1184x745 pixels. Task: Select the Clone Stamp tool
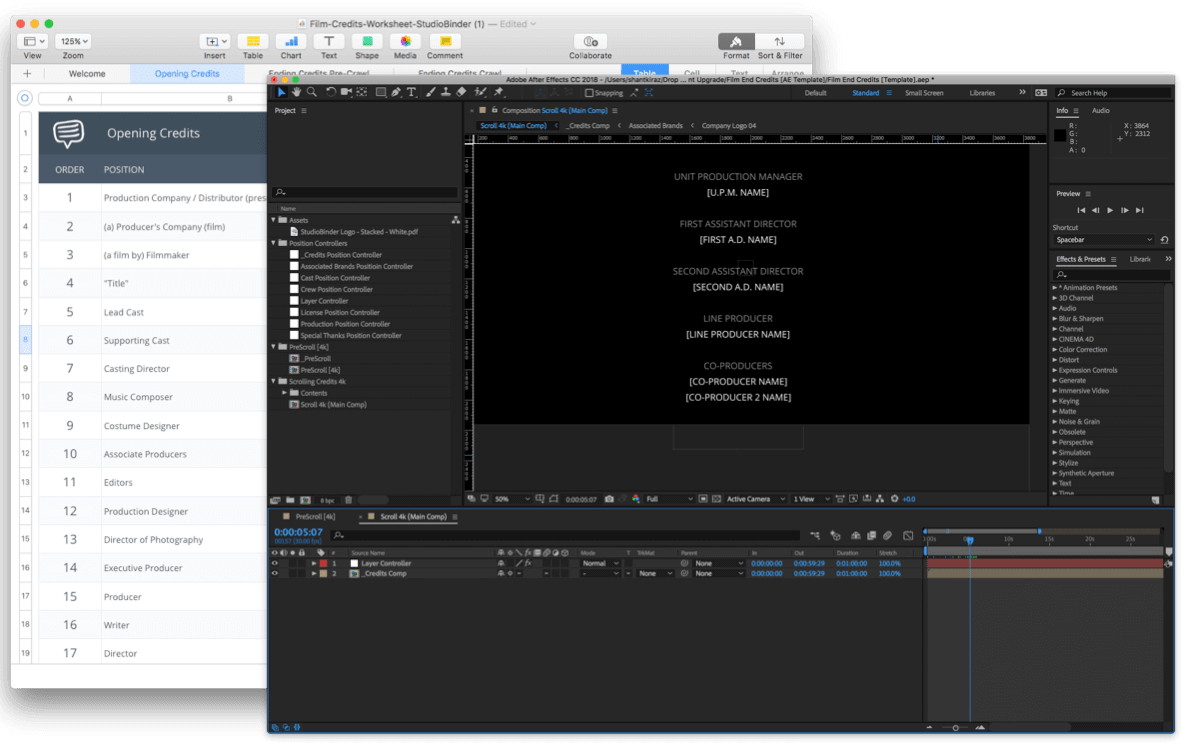click(x=446, y=92)
